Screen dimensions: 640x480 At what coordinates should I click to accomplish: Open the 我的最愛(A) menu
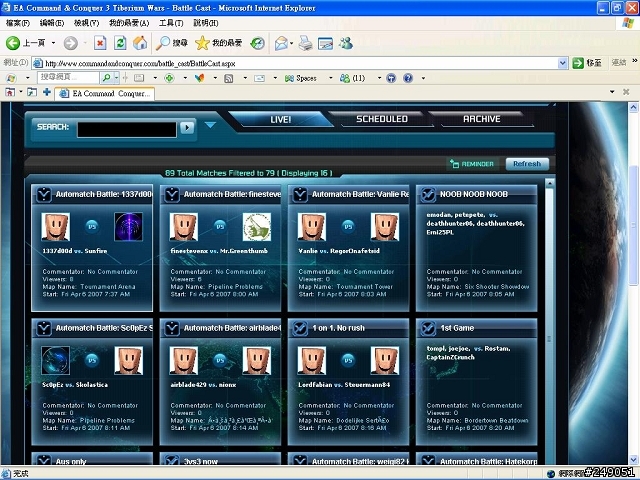pos(129,23)
